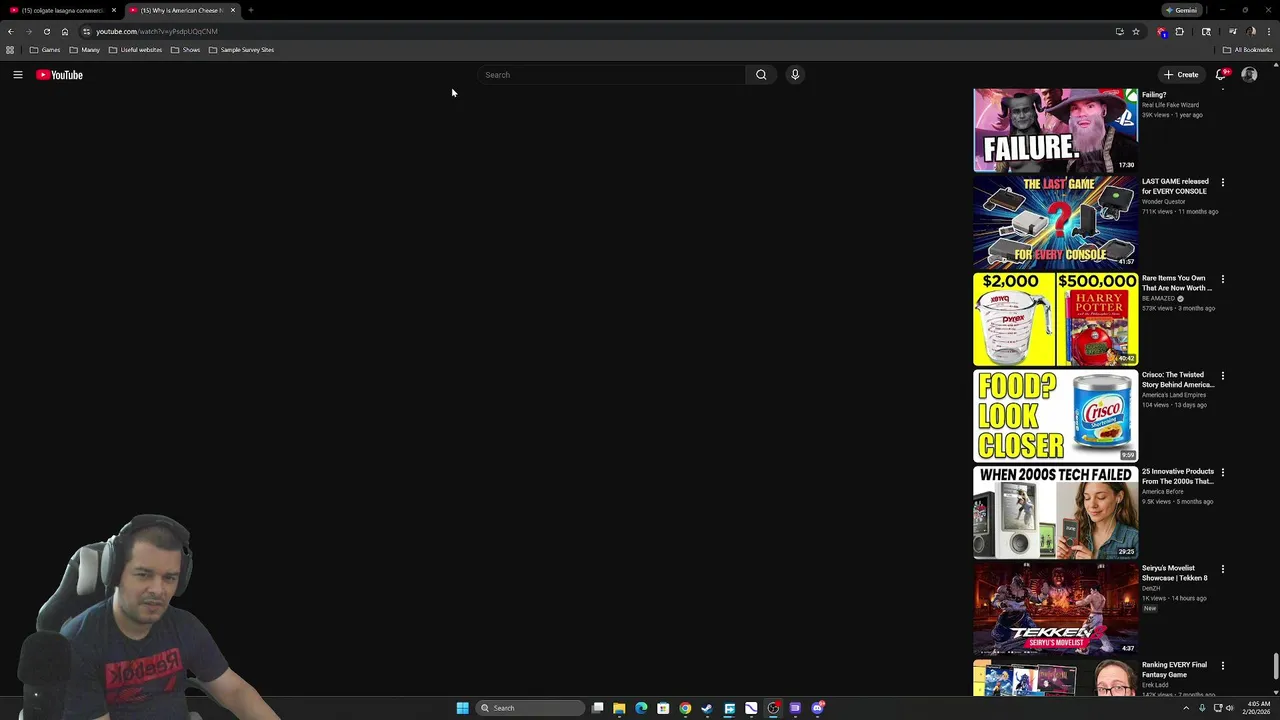The width and height of the screenshot is (1280, 720).
Task: Open Wonder Questor channel name
Action: point(1163,202)
